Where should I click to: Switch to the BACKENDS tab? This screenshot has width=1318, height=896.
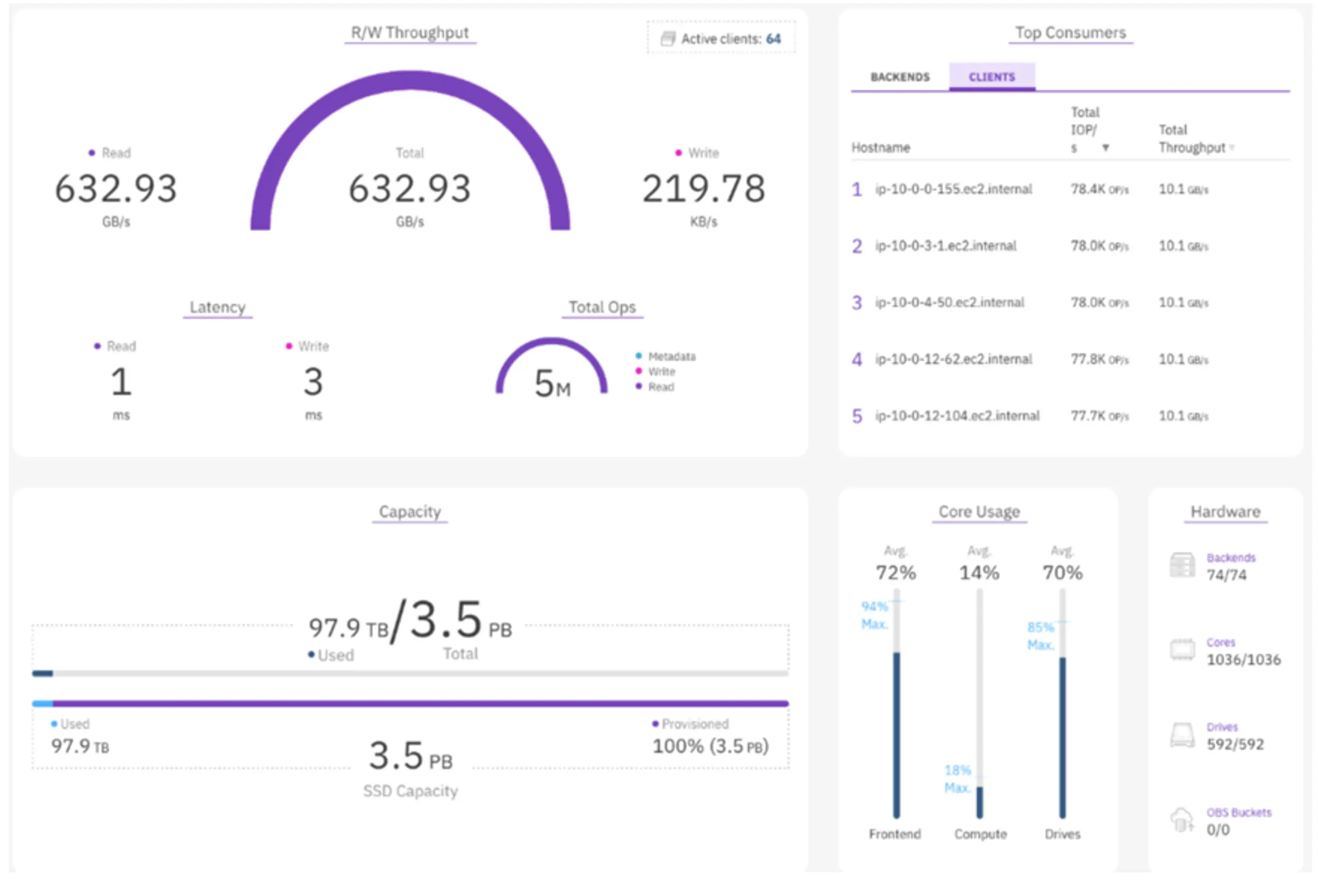tap(900, 77)
